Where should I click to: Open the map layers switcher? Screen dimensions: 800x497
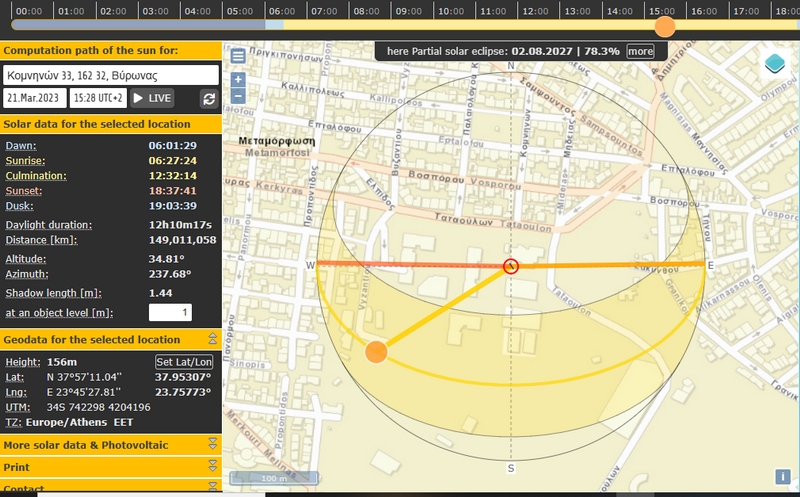[775, 63]
